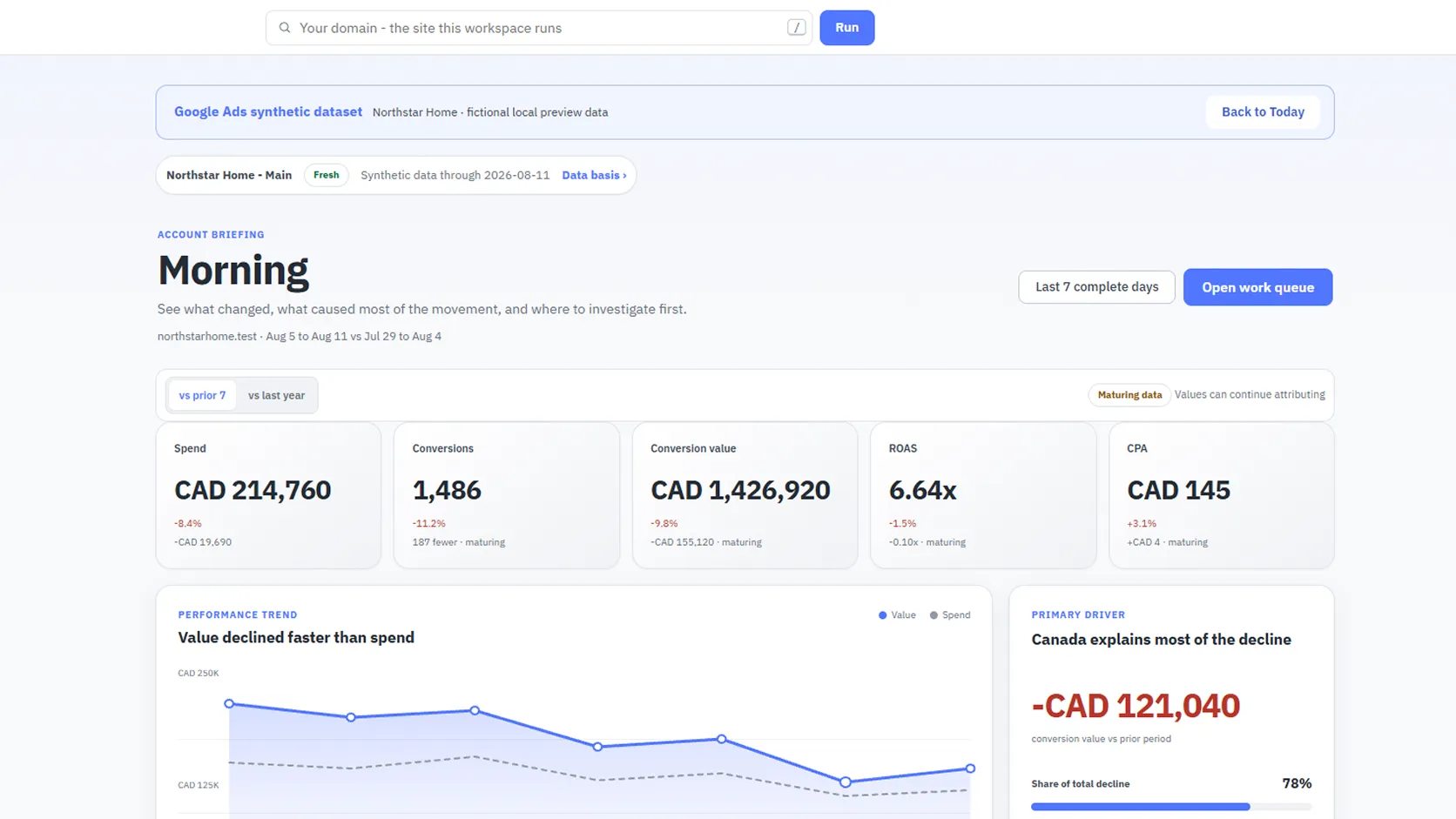The width and height of the screenshot is (1456, 819).
Task: Open the ROAS metric card
Action: (x=983, y=495)
